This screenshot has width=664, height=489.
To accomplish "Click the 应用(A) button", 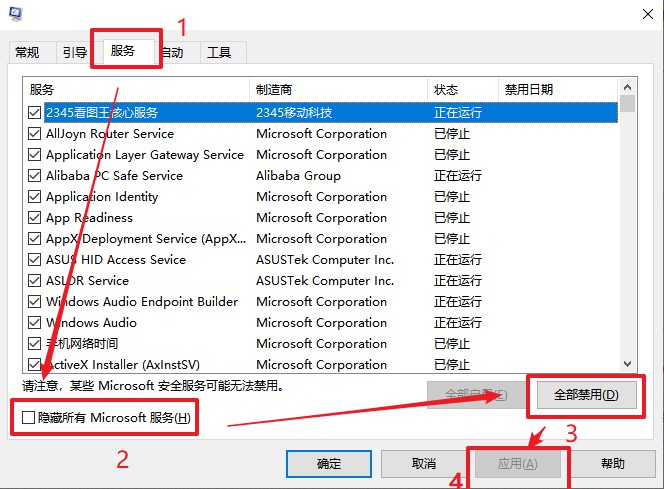I will point(517,464).
